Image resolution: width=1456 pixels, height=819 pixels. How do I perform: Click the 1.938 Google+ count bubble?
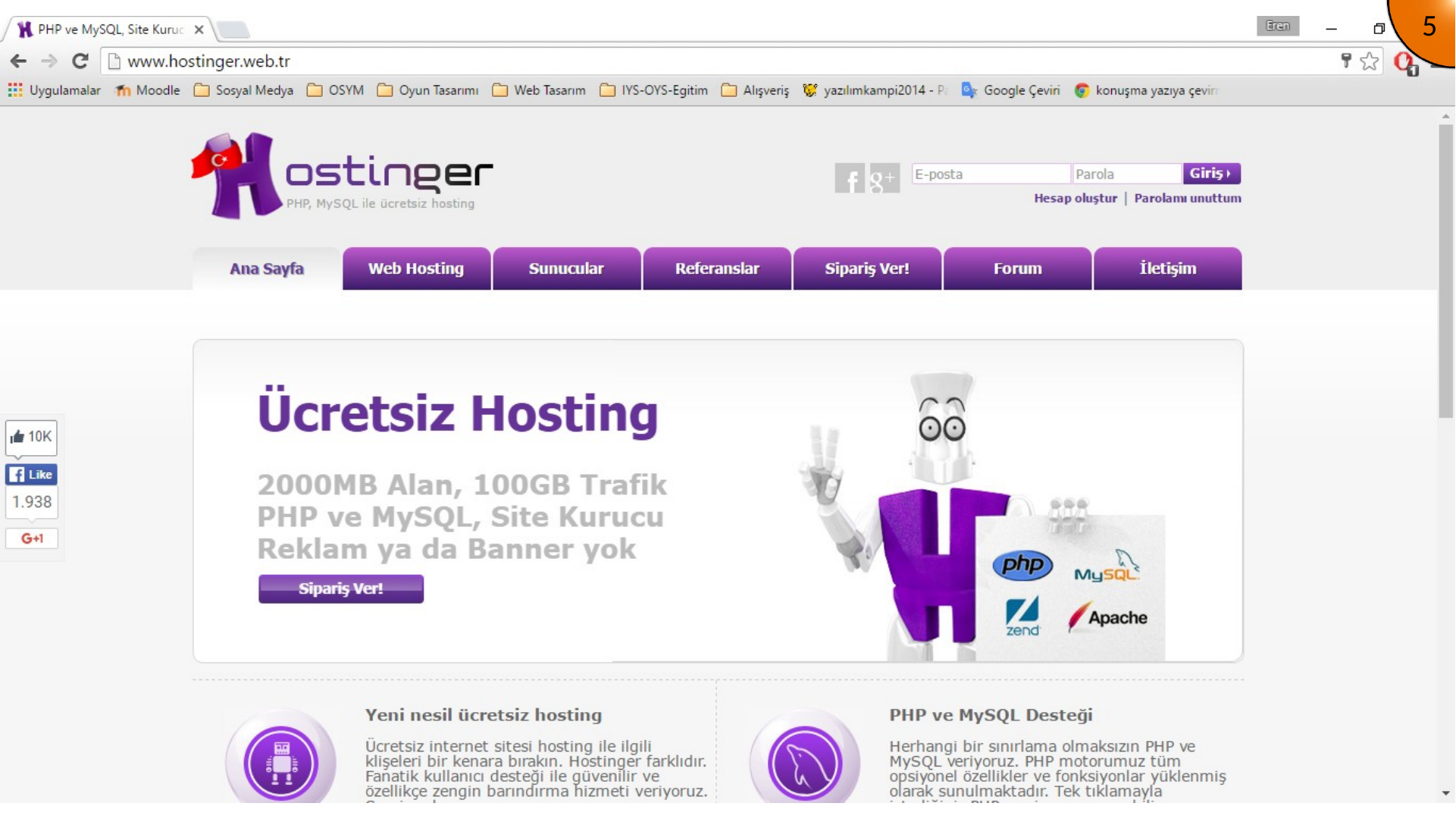tap(32, 503)
